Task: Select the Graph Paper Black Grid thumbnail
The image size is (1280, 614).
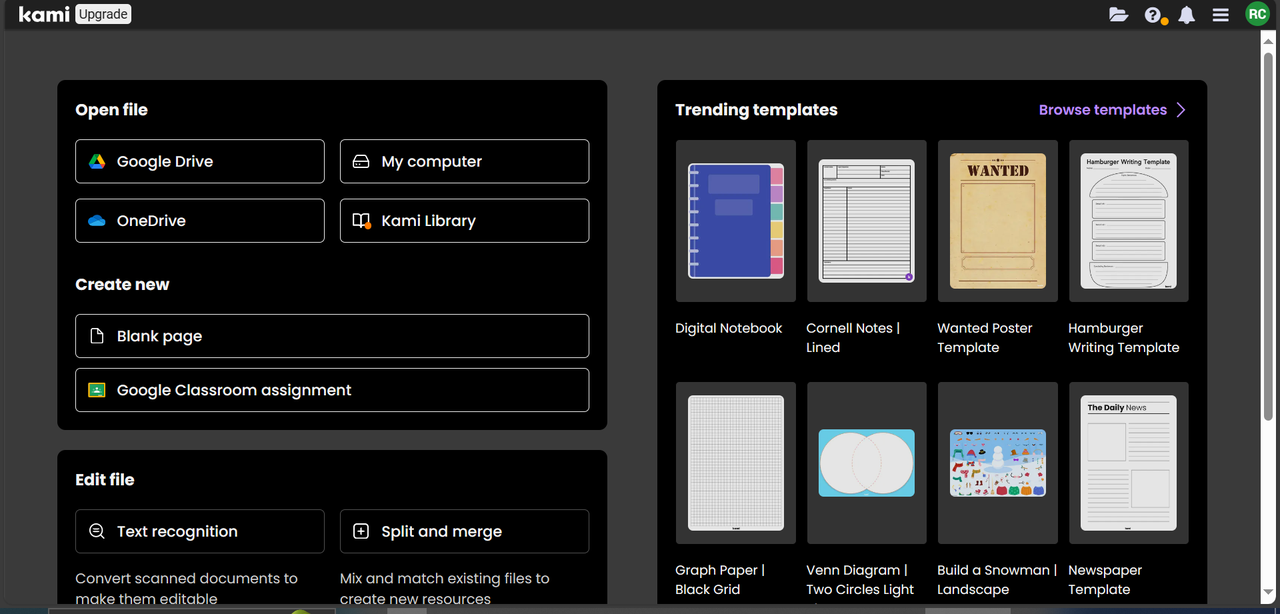Action: coord(736,463)
